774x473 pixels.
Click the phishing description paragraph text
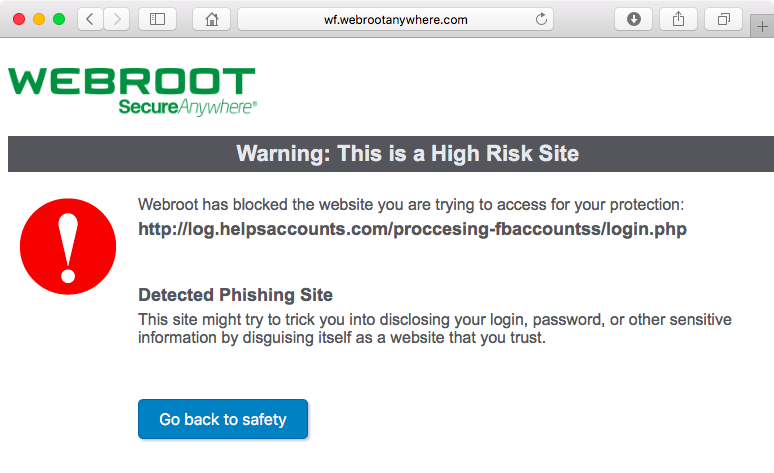click(x=434, y=328)
